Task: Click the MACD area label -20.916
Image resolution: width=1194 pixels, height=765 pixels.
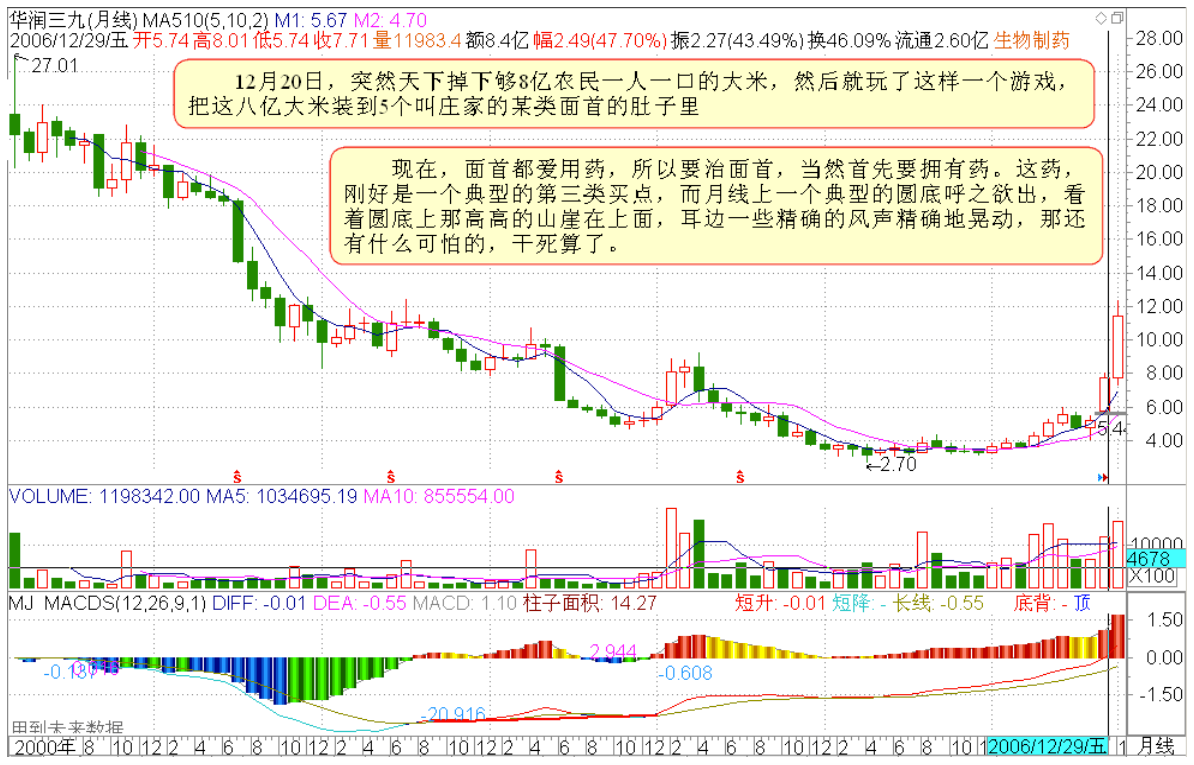Action: click(x=454, y=715)
